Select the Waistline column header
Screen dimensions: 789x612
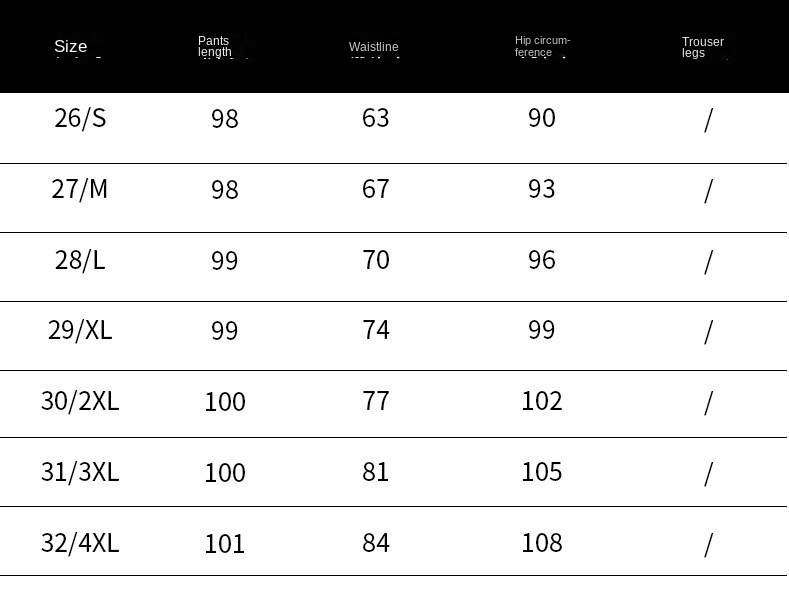tap(374, 47)
